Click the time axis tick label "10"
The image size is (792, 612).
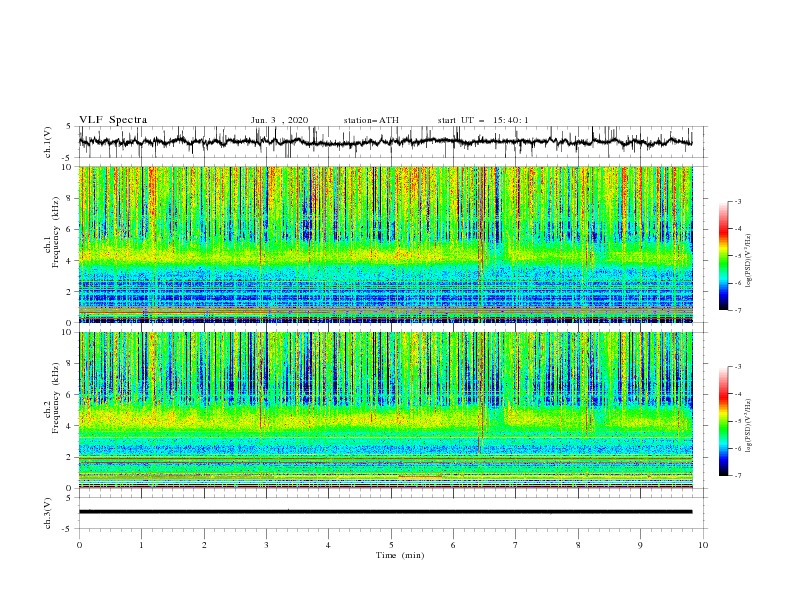[703, 545]
